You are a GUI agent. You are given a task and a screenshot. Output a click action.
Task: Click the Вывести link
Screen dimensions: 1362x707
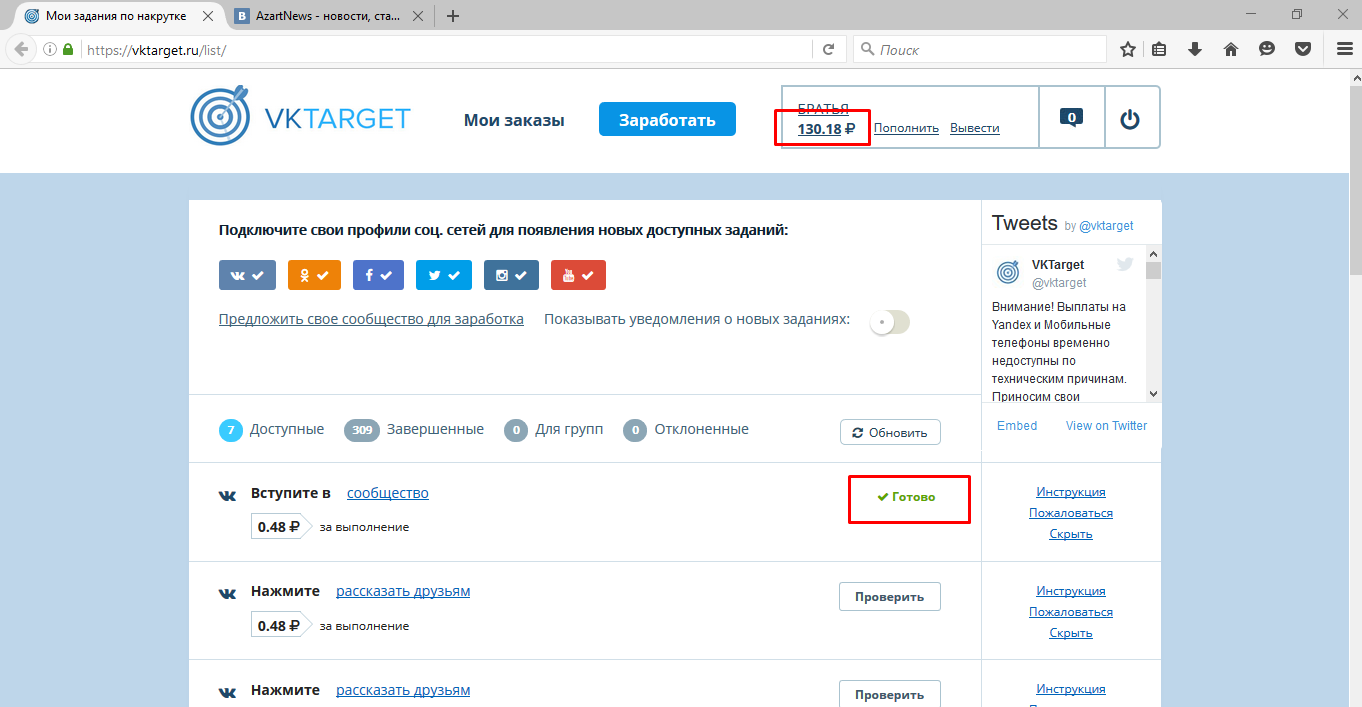pyautogui.click(x=975, y=128)
